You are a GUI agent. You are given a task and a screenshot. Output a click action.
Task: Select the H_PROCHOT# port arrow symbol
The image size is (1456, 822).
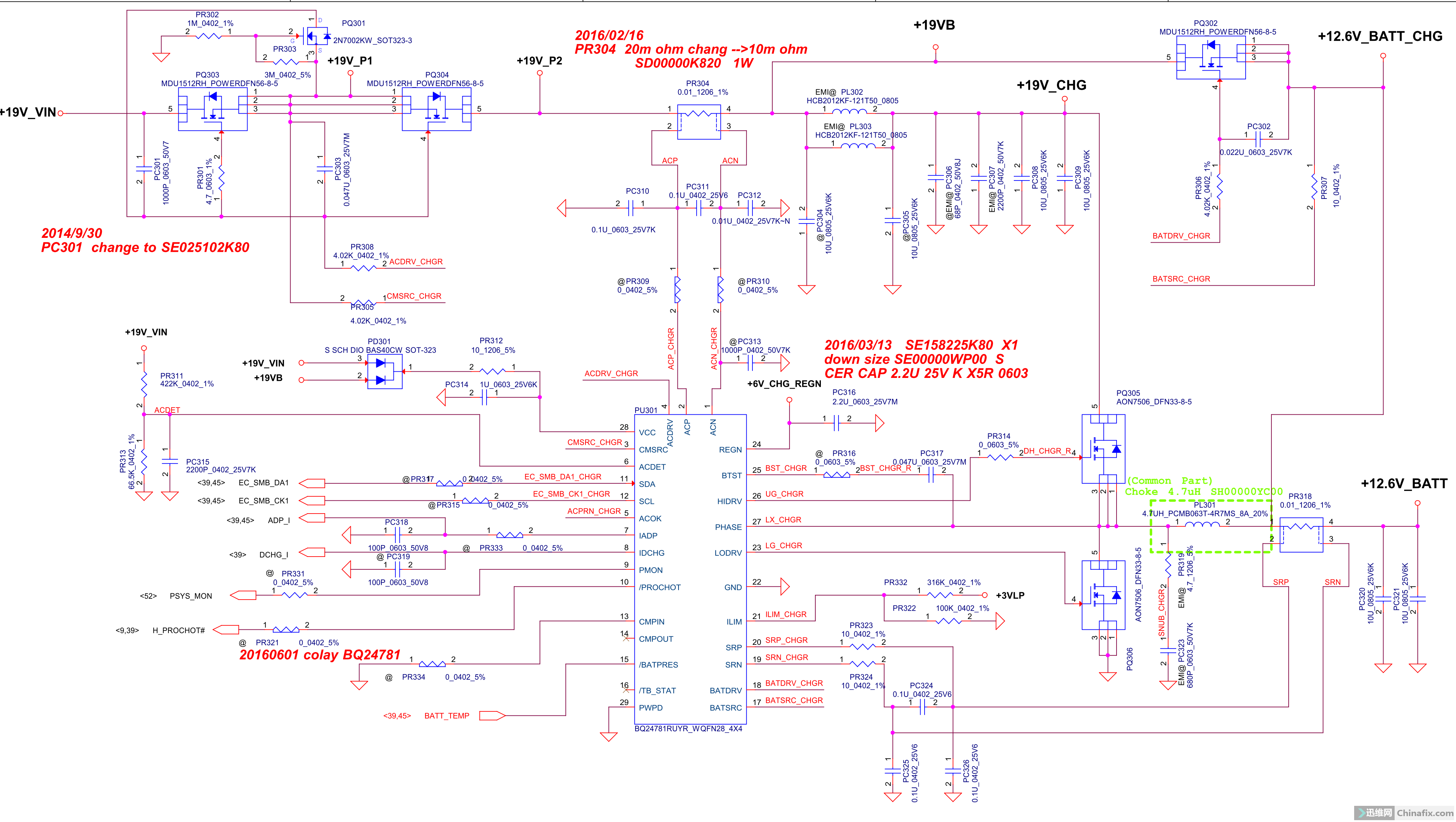[225, 629]
